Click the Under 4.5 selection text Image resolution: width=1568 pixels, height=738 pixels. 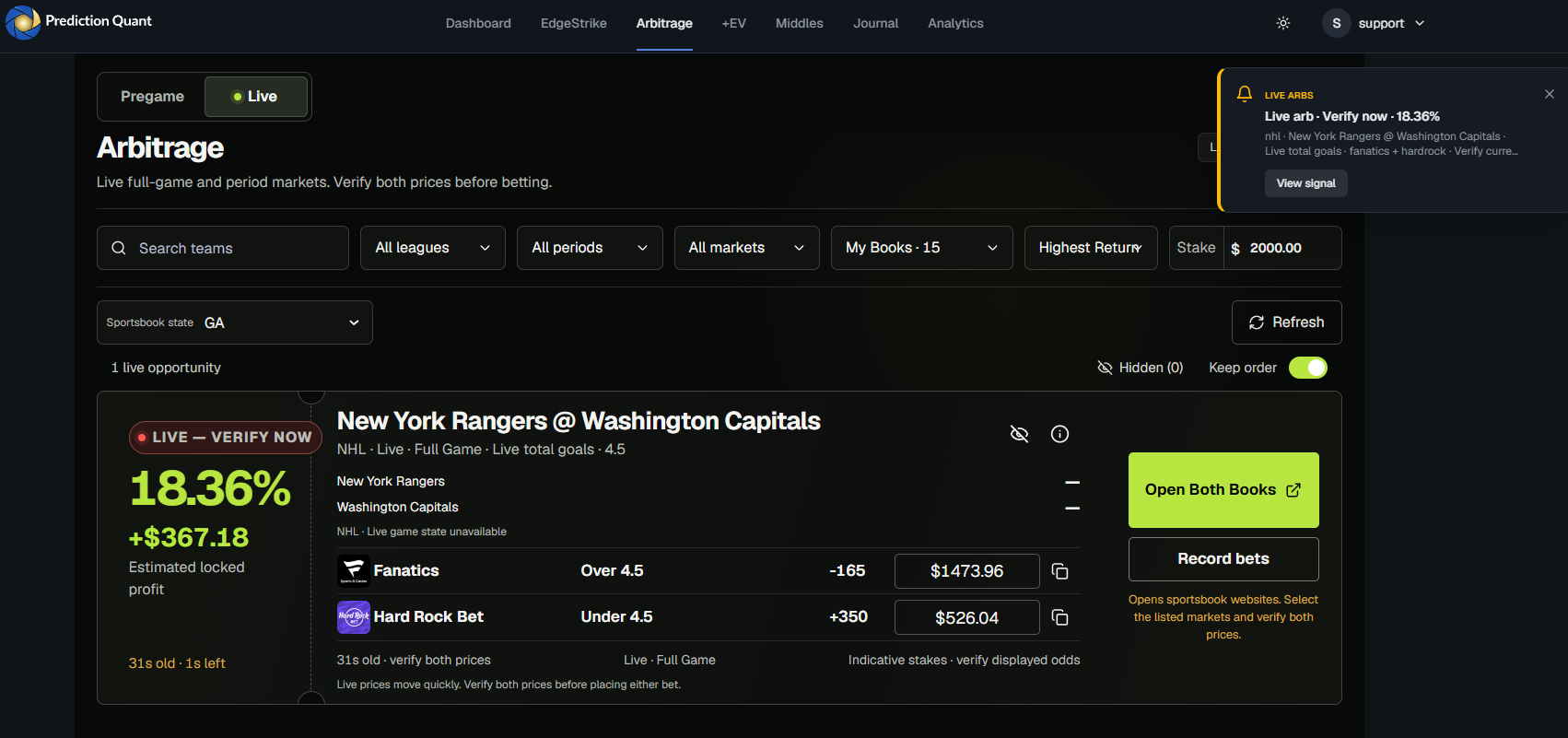[x=616, y=617]
